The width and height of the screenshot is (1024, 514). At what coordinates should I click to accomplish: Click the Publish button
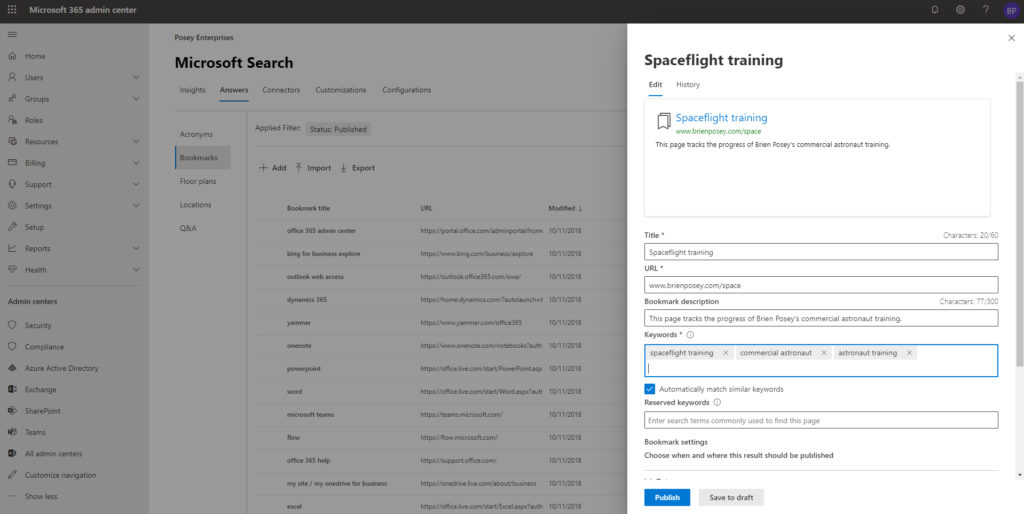667,498
